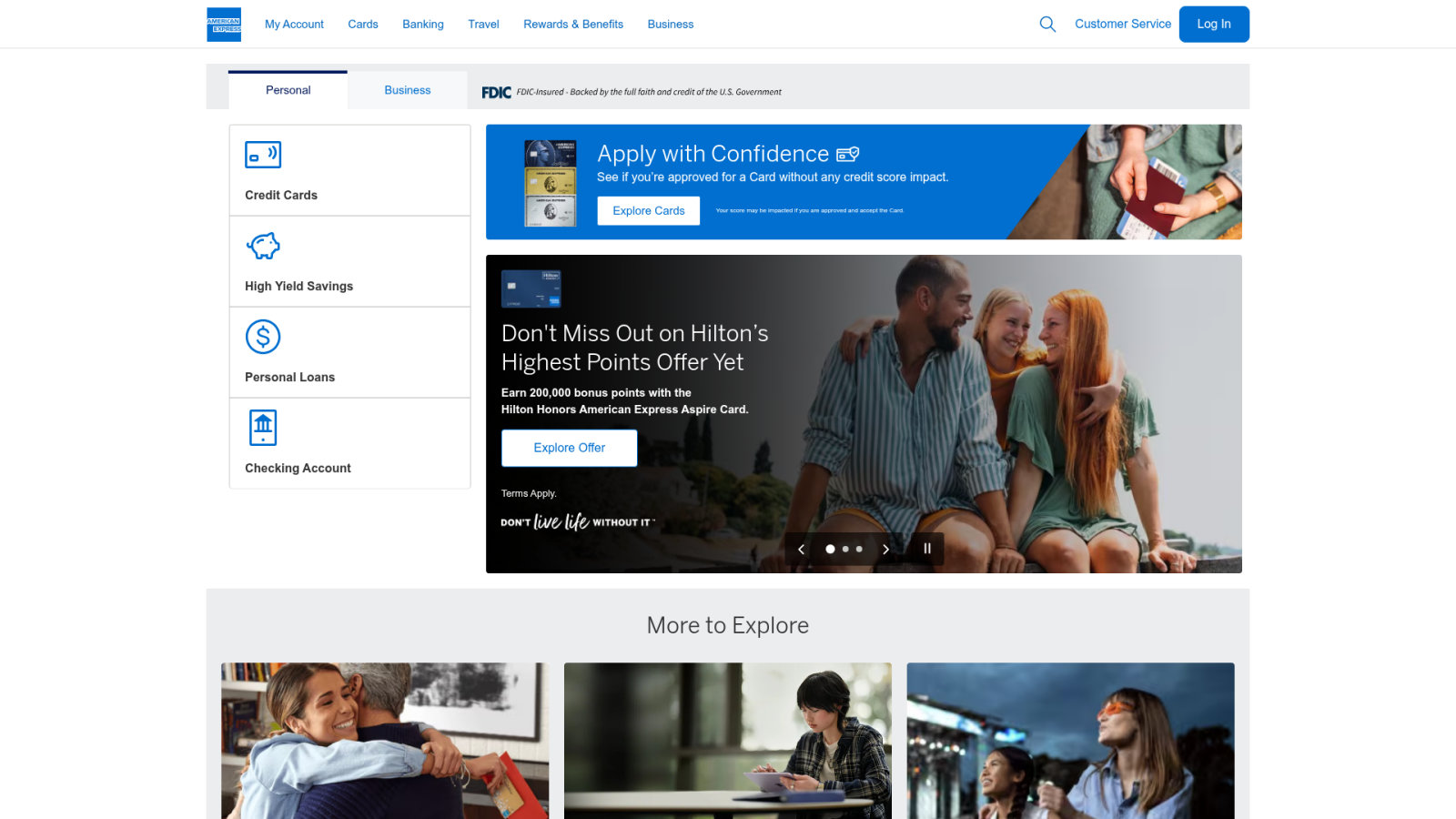Select the first carousel dot

[x=830, y=549]
